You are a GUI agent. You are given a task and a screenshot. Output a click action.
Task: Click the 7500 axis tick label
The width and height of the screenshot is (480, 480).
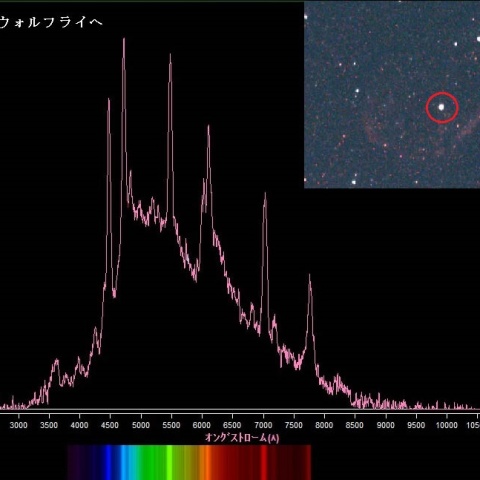point(294,425)
